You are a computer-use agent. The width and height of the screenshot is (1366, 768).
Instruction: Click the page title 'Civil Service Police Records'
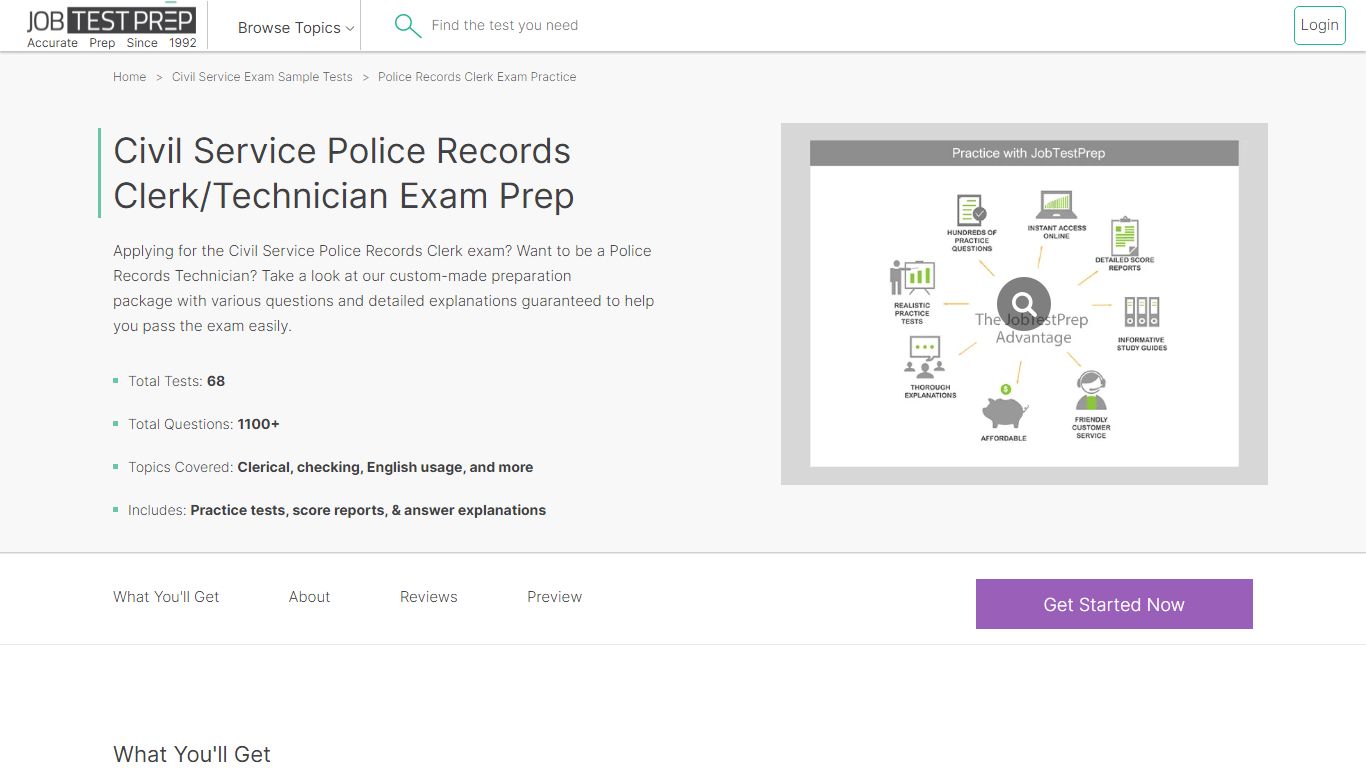pyautogui.click(x=342, y=151)
